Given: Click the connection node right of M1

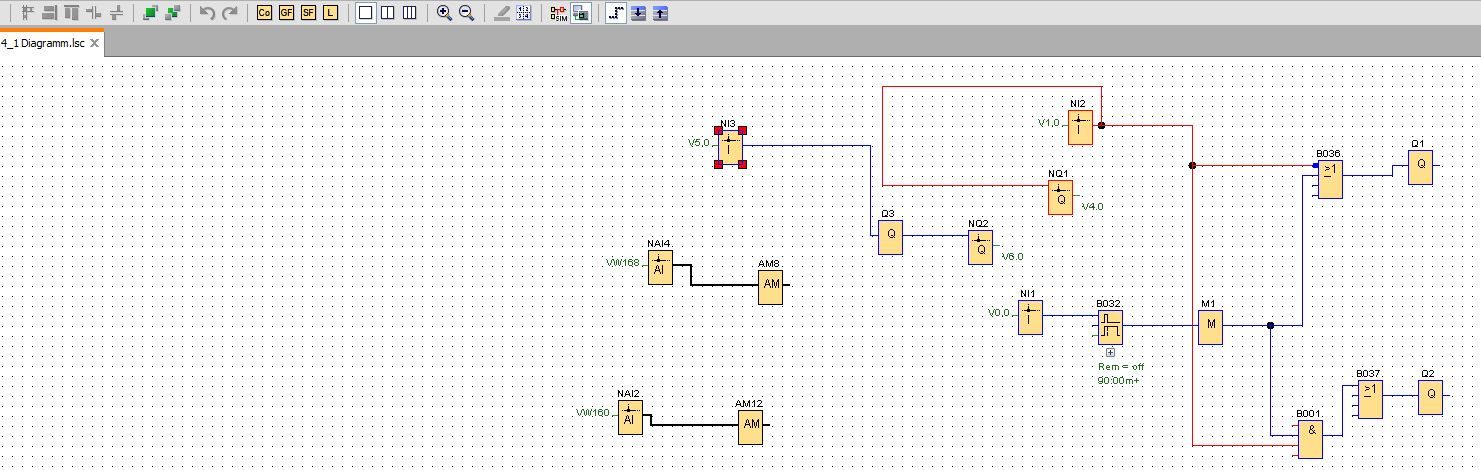Looking at the screenshot, I should pos(1270,325).
